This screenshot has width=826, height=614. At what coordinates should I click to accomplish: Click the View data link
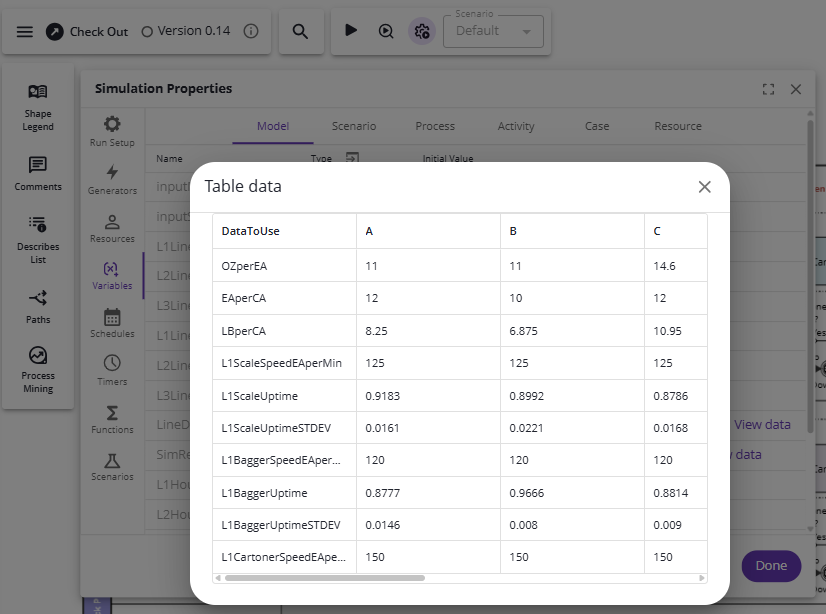tap(762, 424)
